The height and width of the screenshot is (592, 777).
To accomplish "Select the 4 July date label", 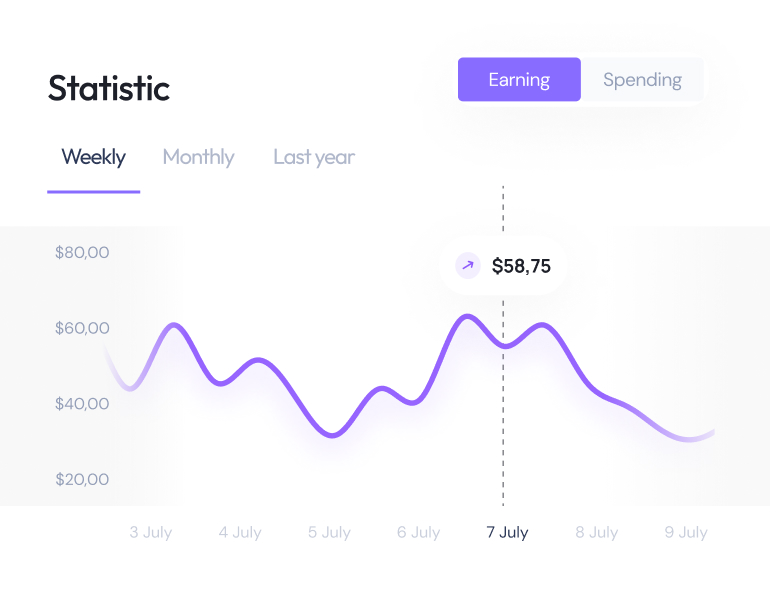I will tap(240, 532).
